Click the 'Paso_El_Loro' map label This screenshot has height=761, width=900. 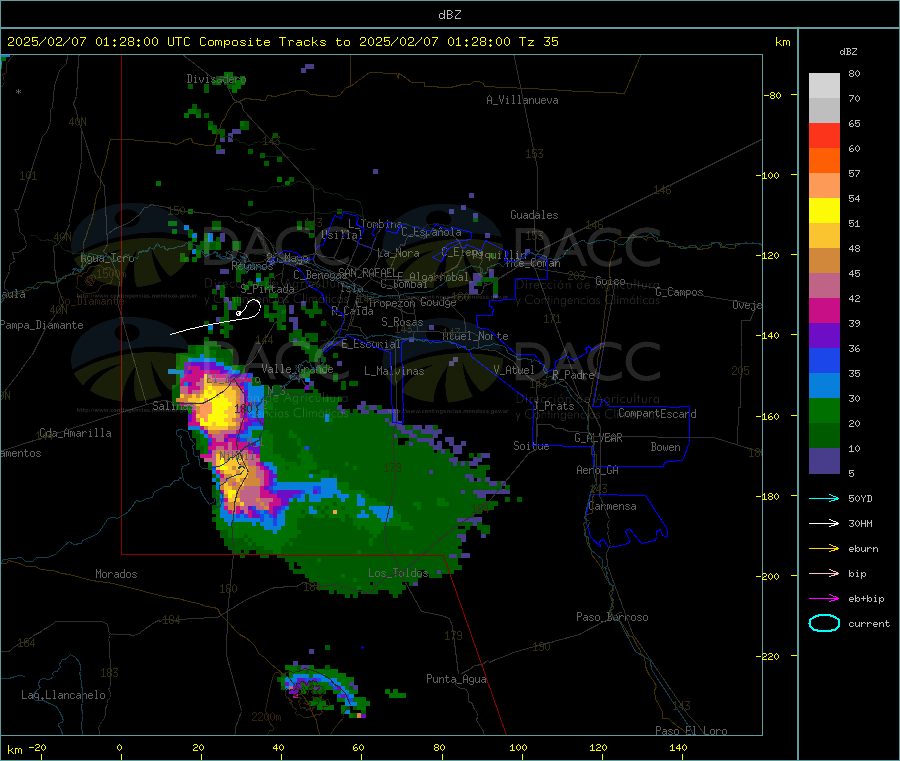tap(691, 731)
